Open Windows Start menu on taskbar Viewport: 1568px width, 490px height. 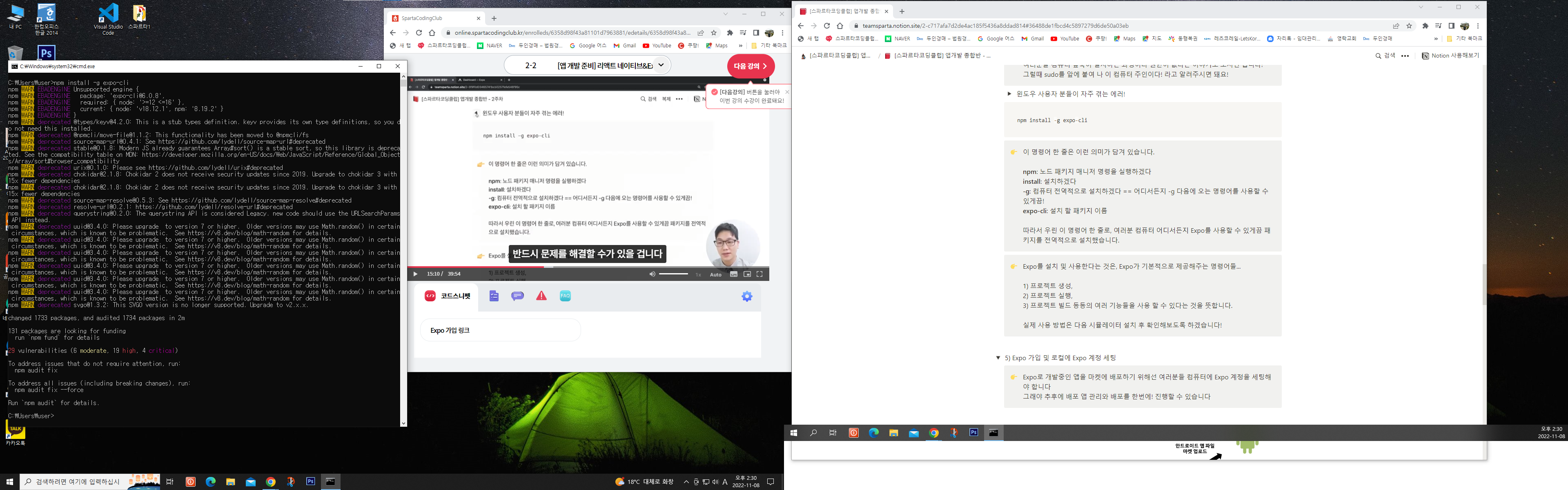(x=9, y=481)
